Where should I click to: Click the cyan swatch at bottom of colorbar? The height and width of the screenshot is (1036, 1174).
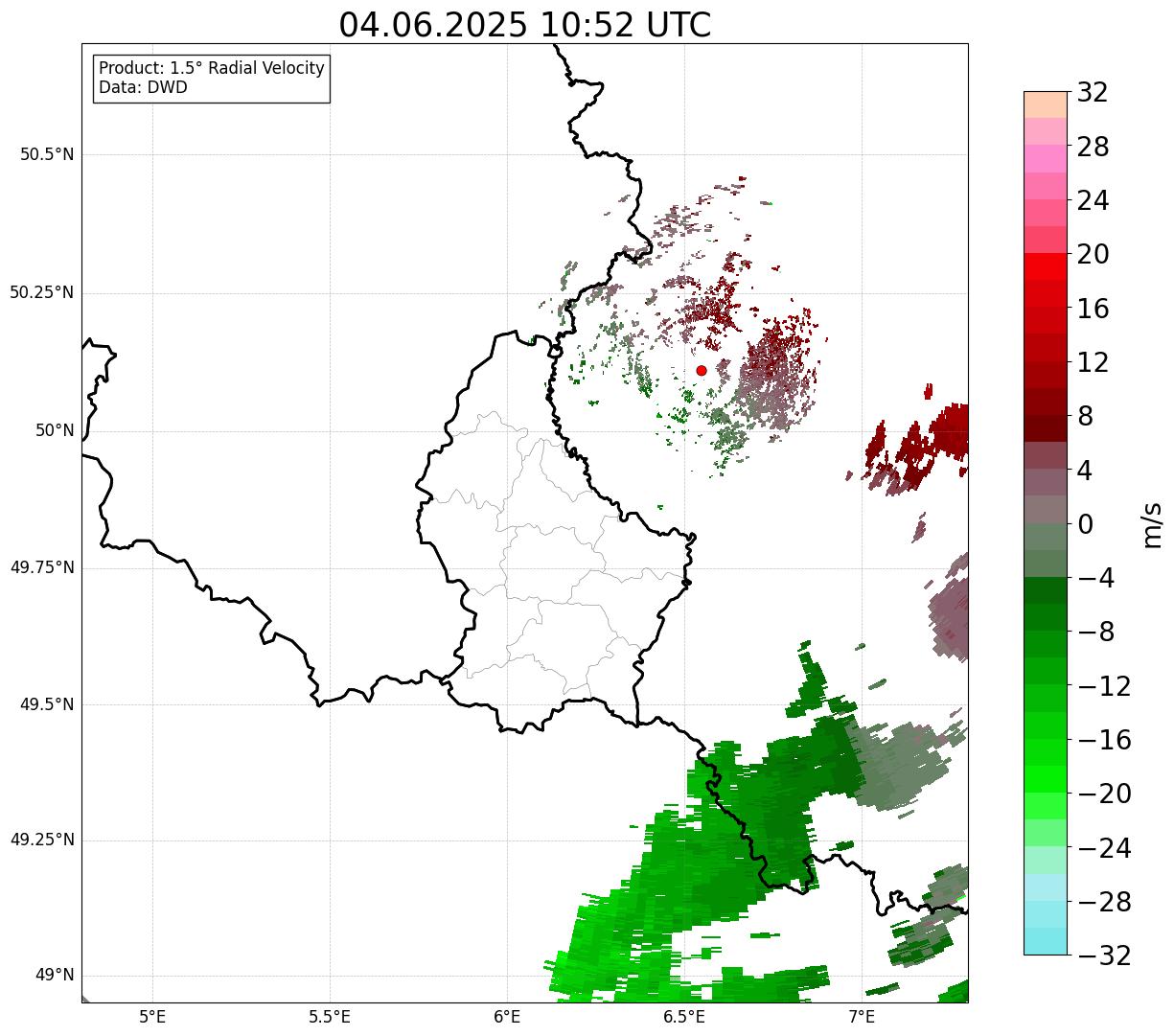click(x=1045, y=941)
